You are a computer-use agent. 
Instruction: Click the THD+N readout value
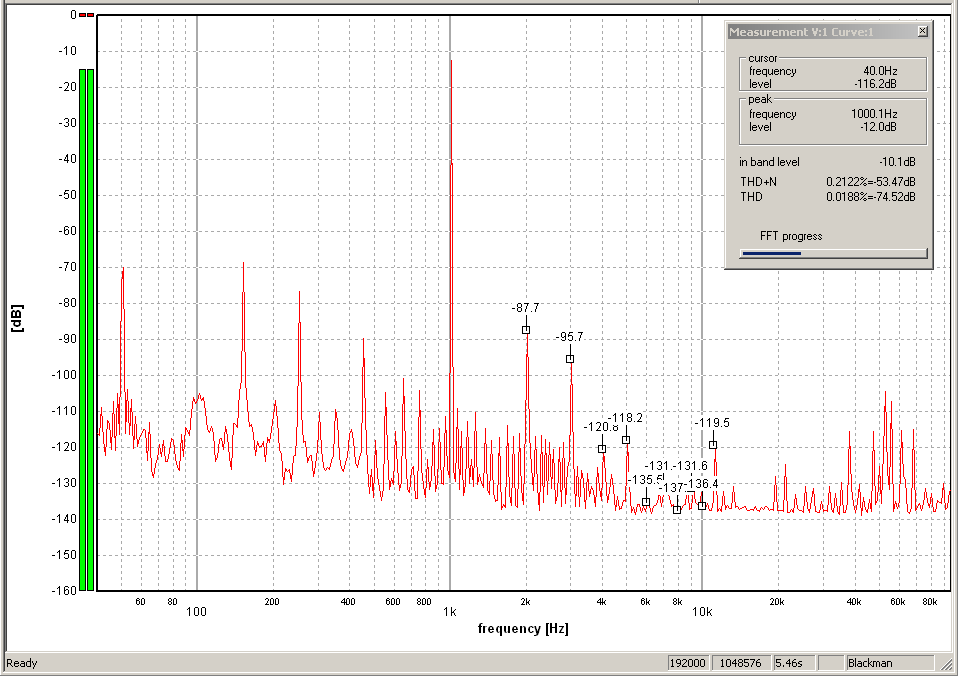coord(870,182)
